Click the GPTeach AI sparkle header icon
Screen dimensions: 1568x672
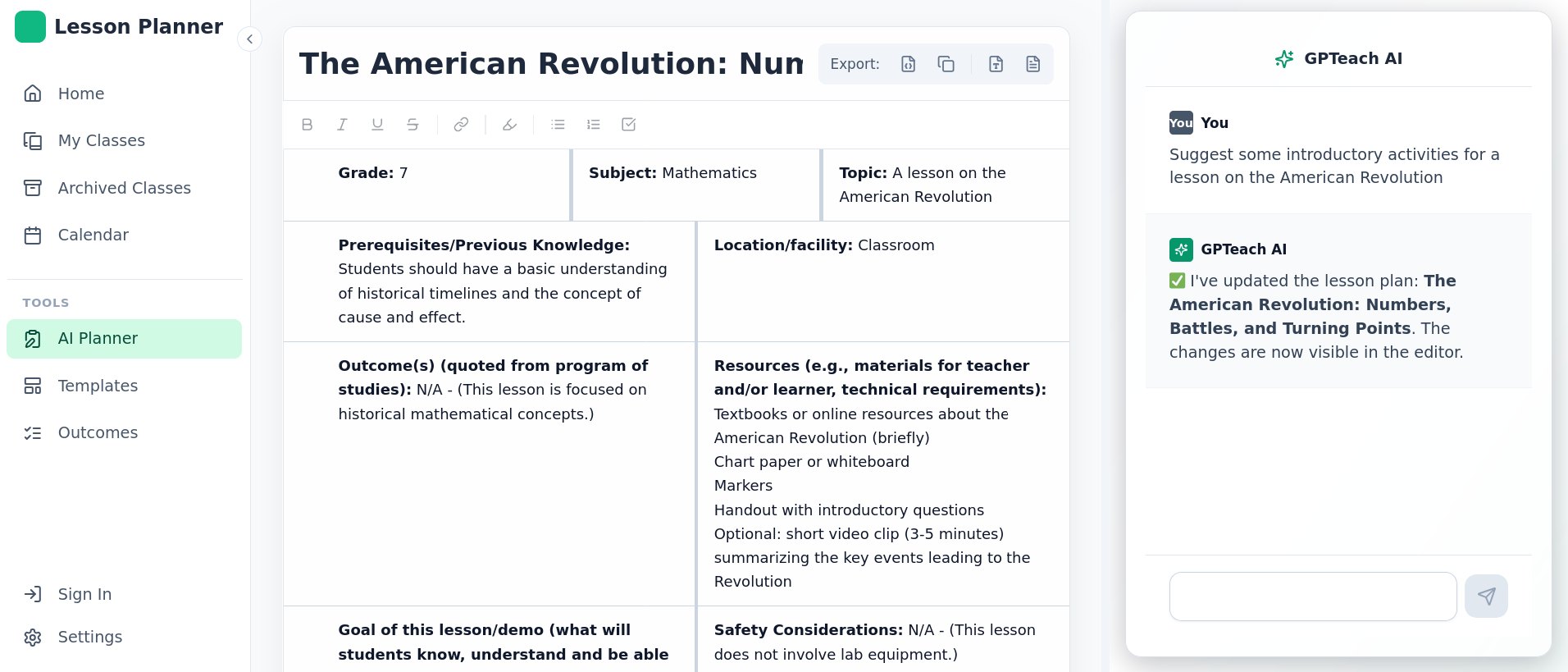point(1284,58)
